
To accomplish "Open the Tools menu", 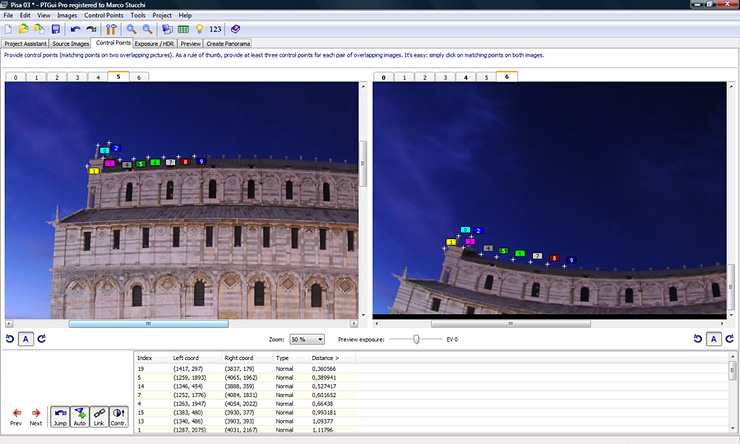I will [137, 16].
